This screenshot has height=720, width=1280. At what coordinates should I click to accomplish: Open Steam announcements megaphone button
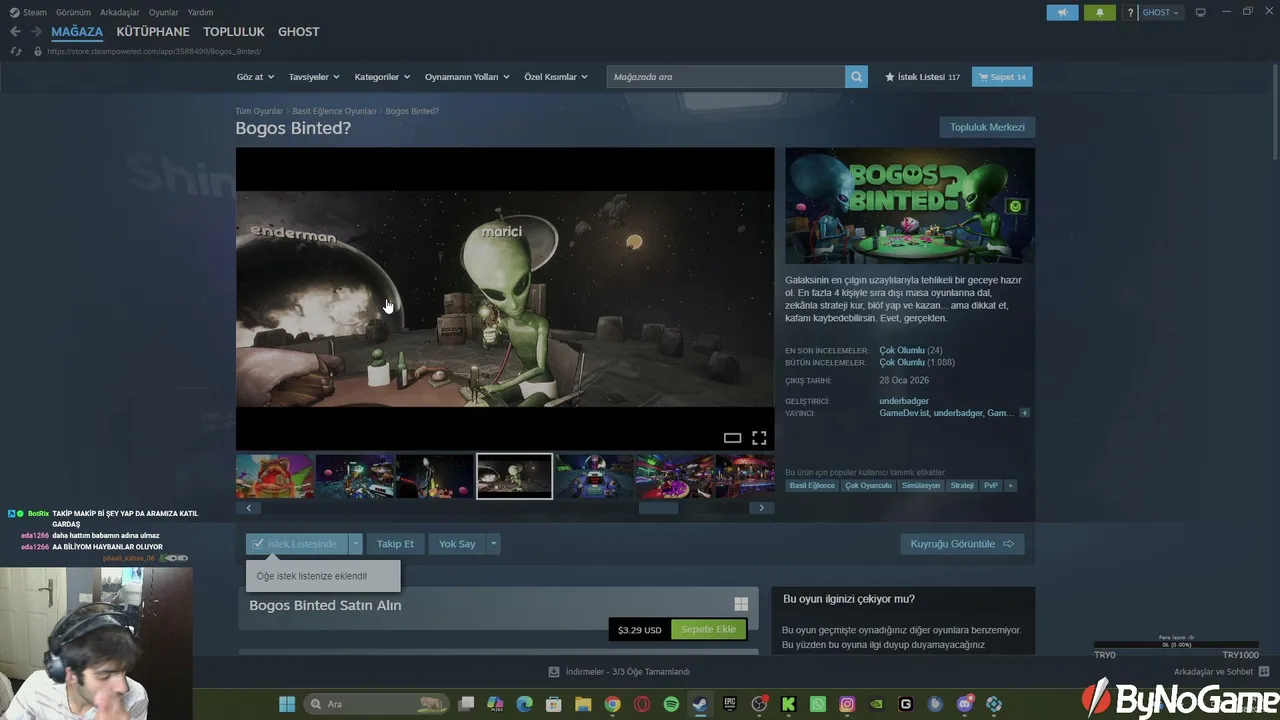[1062, 12]
